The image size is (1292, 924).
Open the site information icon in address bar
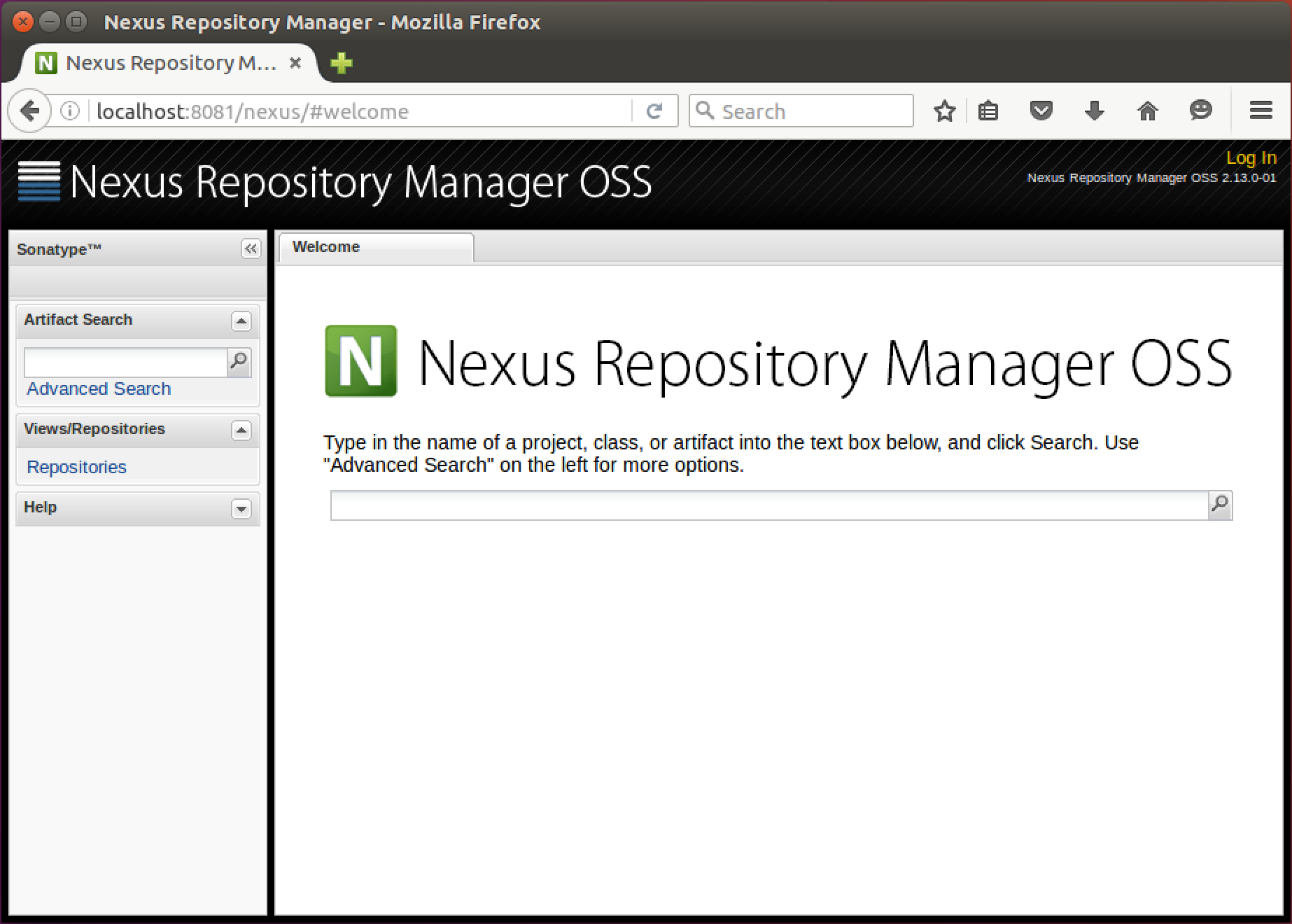(x=70, y=111)
